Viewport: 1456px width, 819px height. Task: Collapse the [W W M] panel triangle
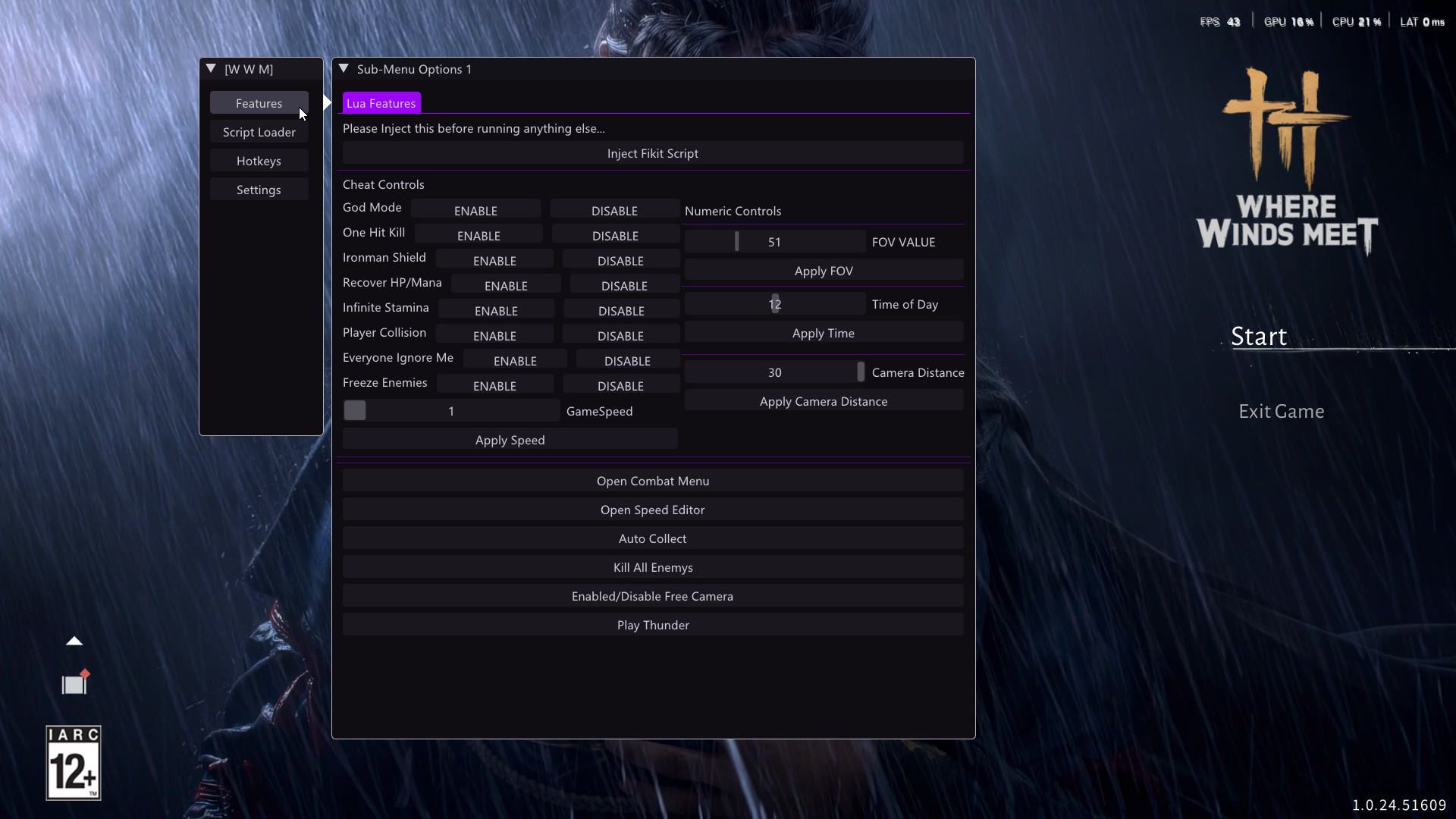pyautogui.click(x=211, y=68)
